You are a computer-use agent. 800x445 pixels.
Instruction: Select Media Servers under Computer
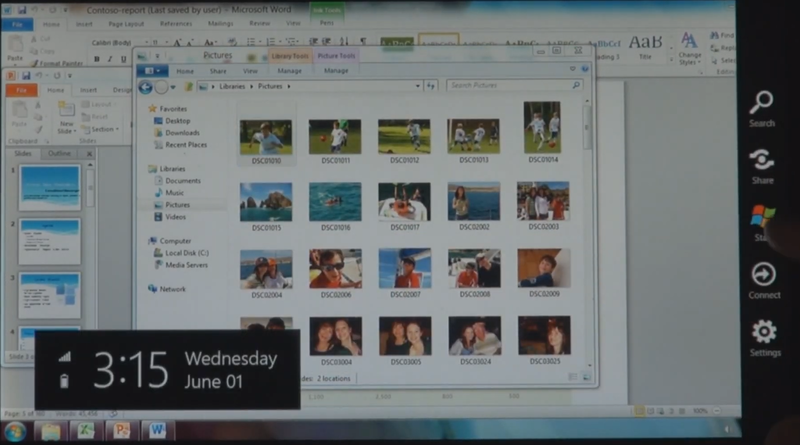181,265
